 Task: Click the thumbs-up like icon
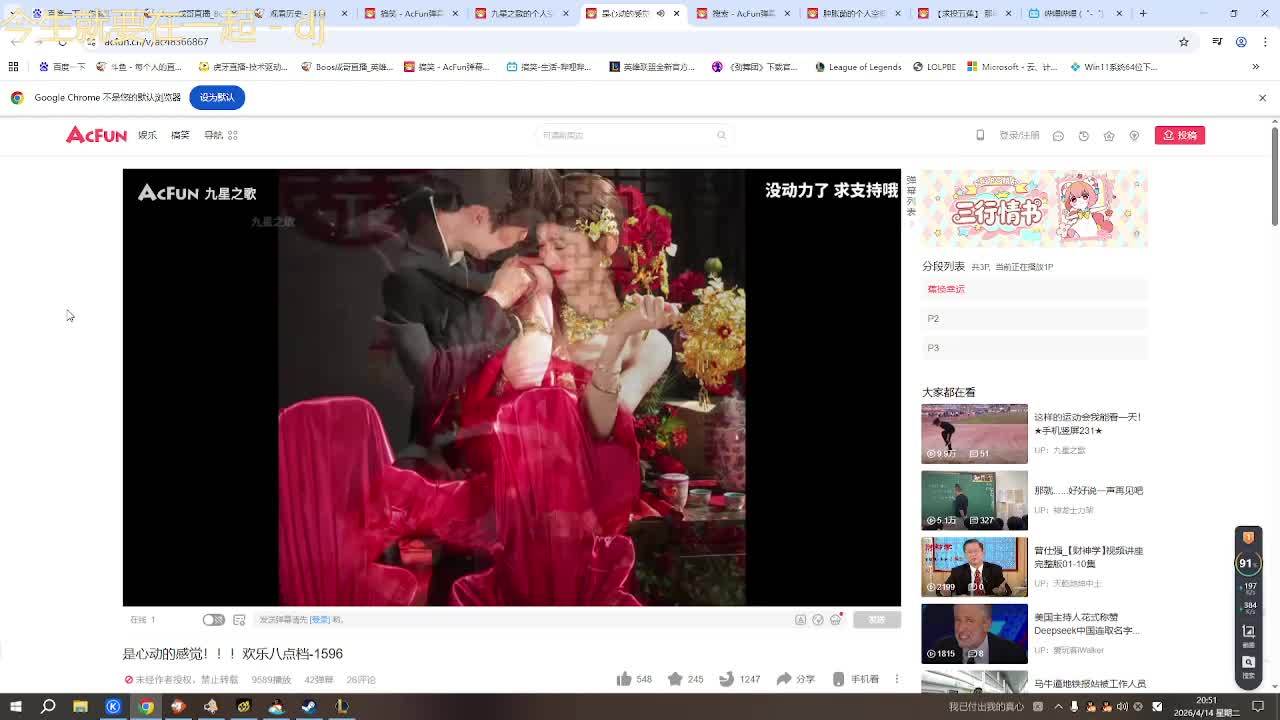tap(624, 679)
